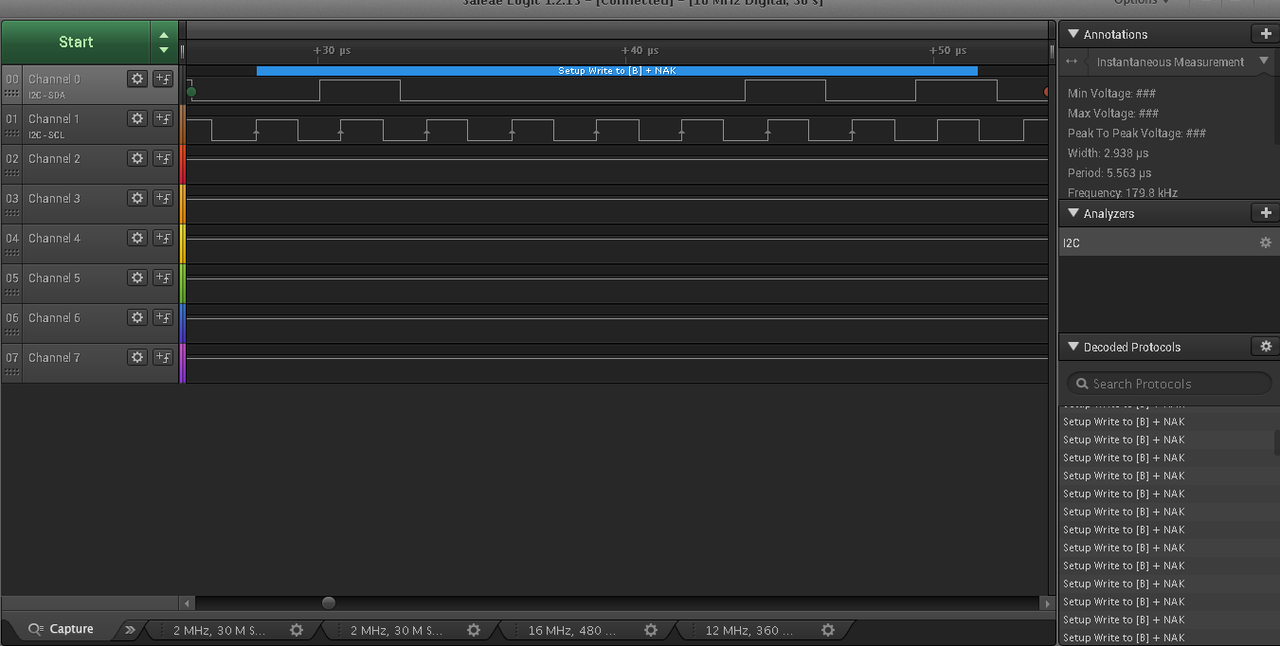This screenshot has height=646, width=1280.
Task: Set trigger edge on Channel 3
Action: pos(163,198)
